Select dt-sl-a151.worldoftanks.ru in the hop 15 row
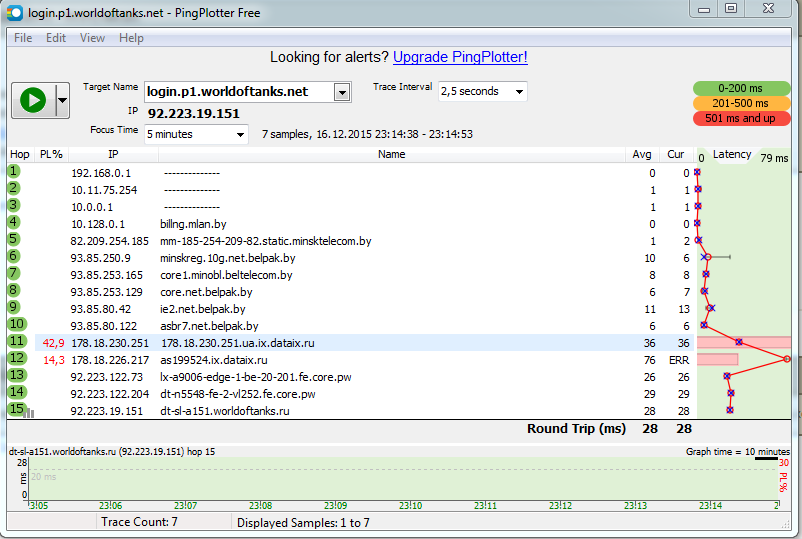The image size is (802, 539). (225, 411)
